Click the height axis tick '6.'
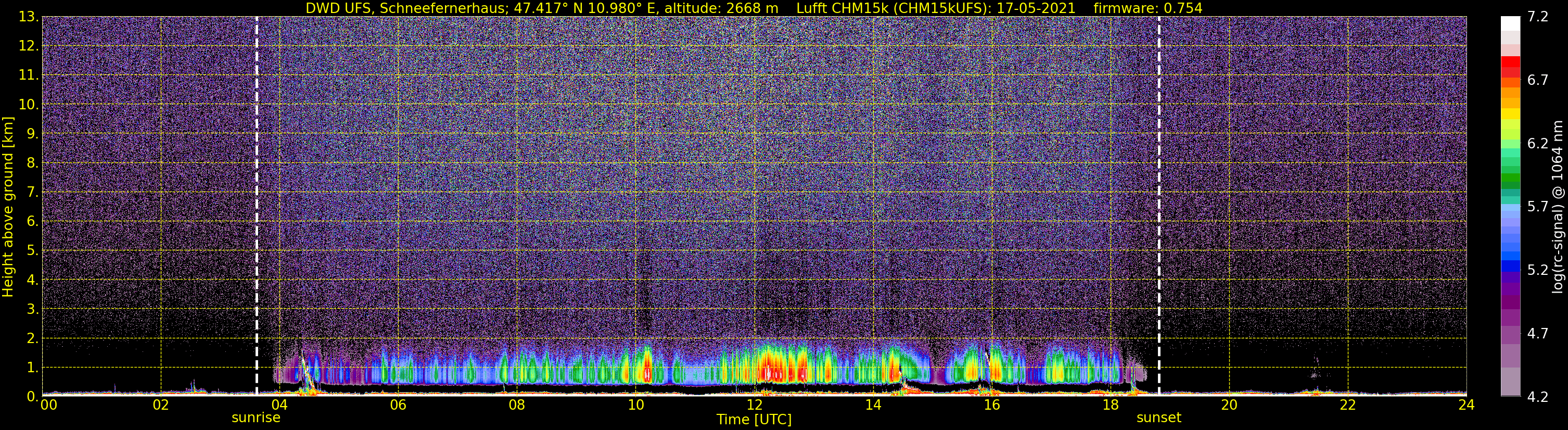 (x=32, y=221)
